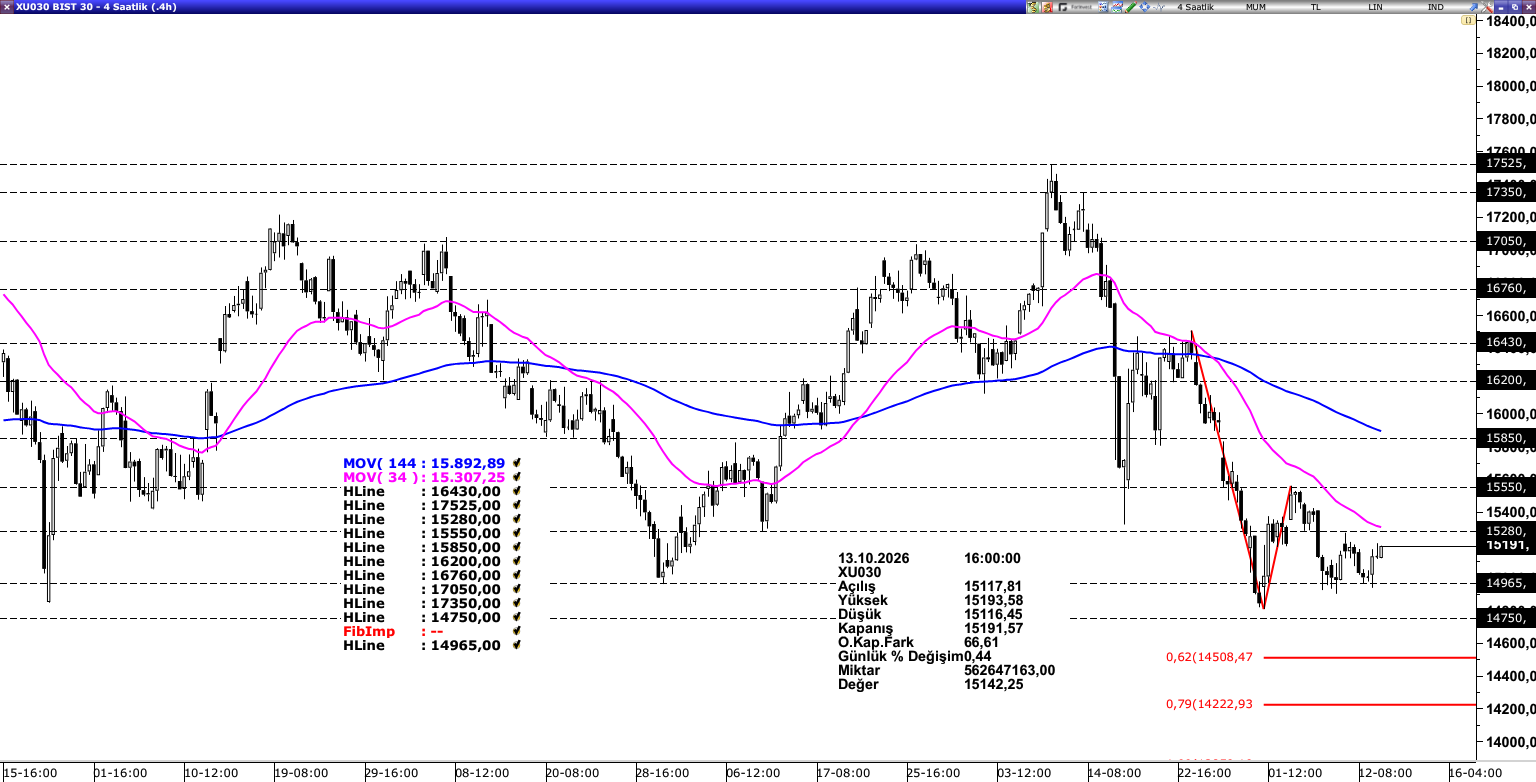Open the LIN scale selector

pos(1376,7)
